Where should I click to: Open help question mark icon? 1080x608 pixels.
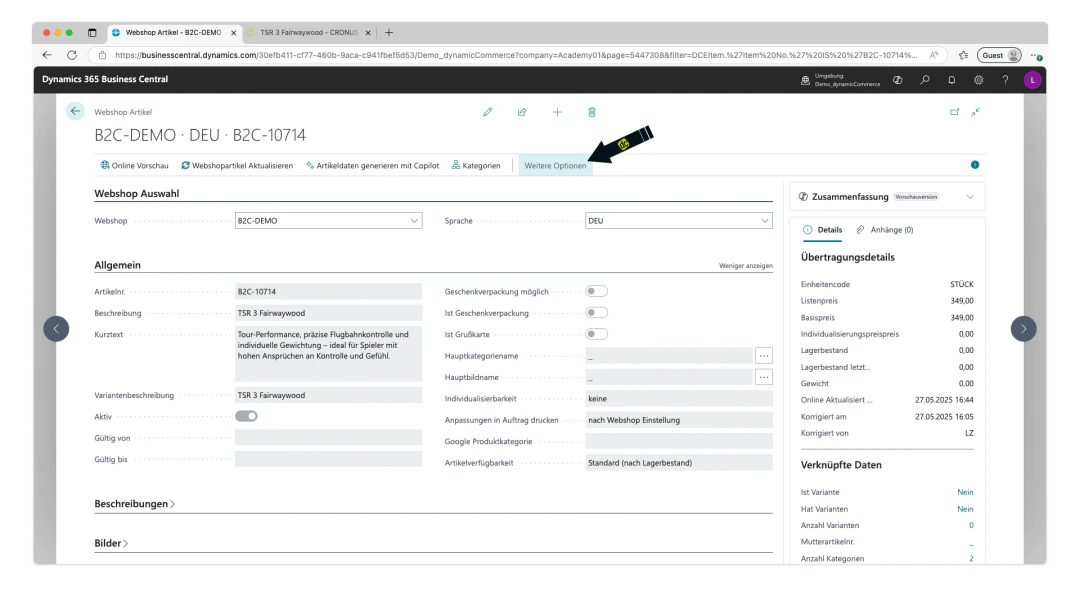[x=1006, y=80]
